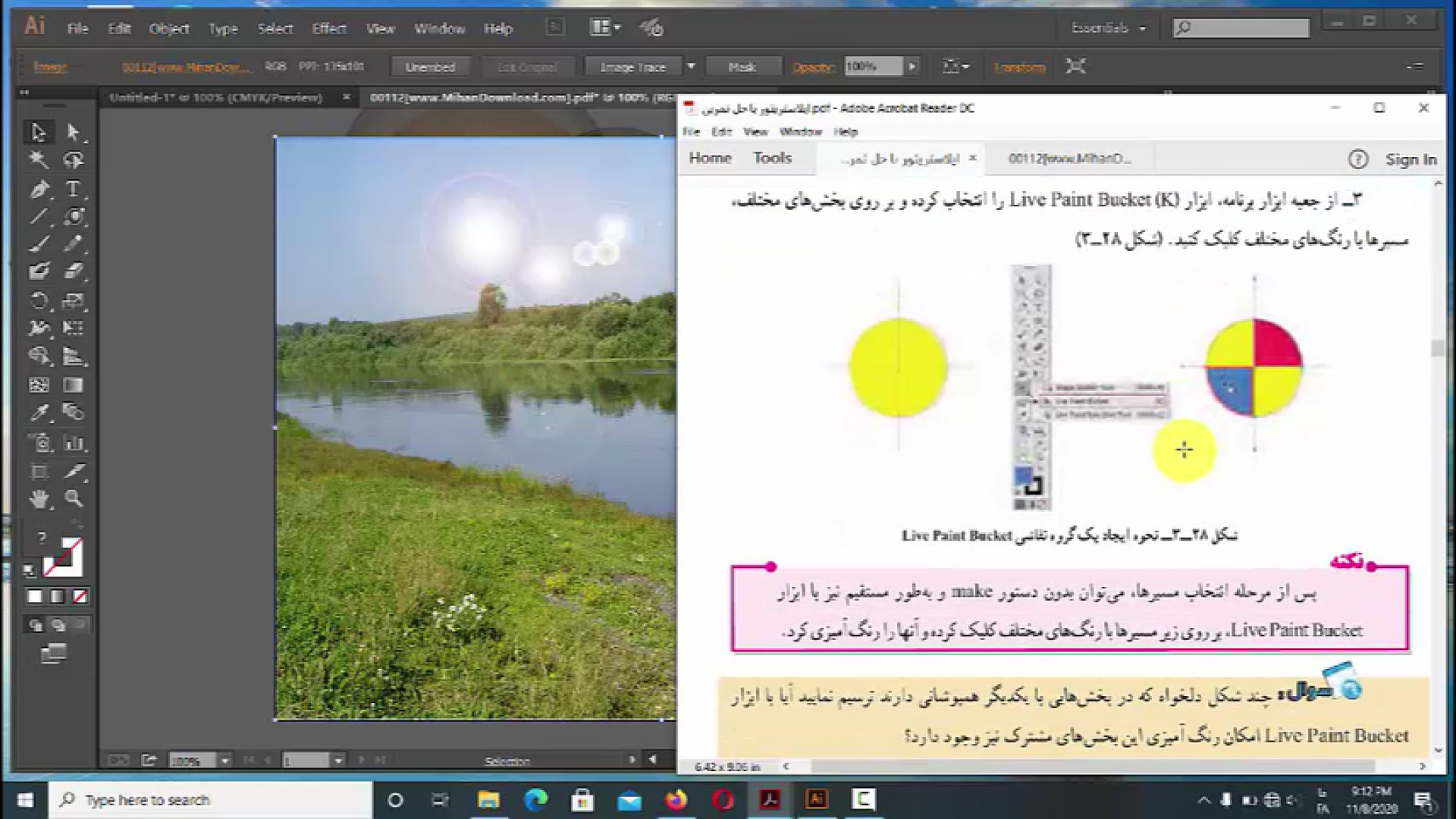Choose the Line Segment tool
The image size is (1456, 819).
tap(39, 217)
